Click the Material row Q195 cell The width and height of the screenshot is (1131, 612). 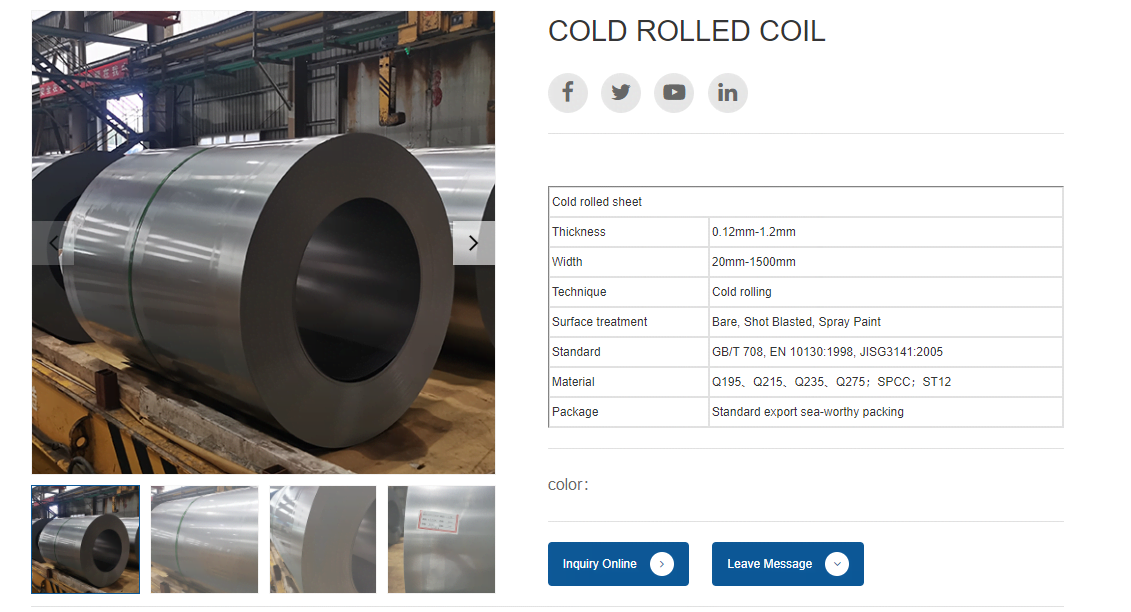point(886,382)
